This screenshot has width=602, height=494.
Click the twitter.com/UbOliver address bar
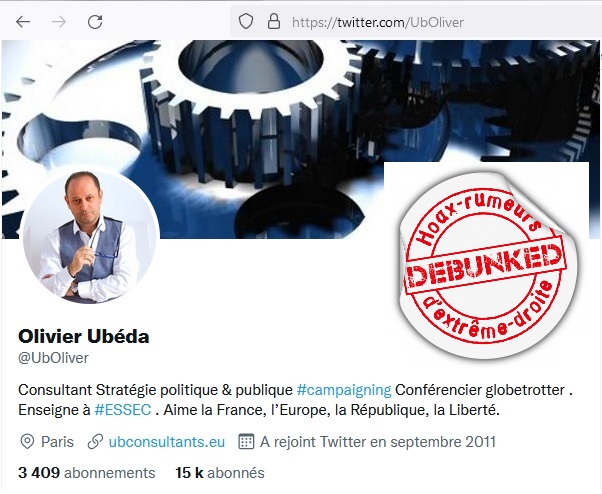pyautogui.click(x=416, y=22)
